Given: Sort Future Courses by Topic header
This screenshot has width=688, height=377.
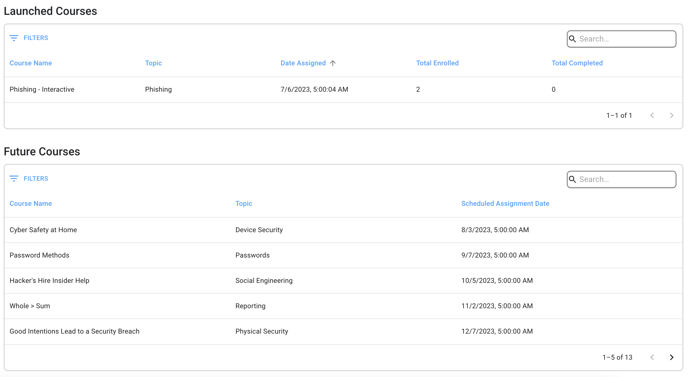Looking at the screenshot, I should click(x=244, y=204).
